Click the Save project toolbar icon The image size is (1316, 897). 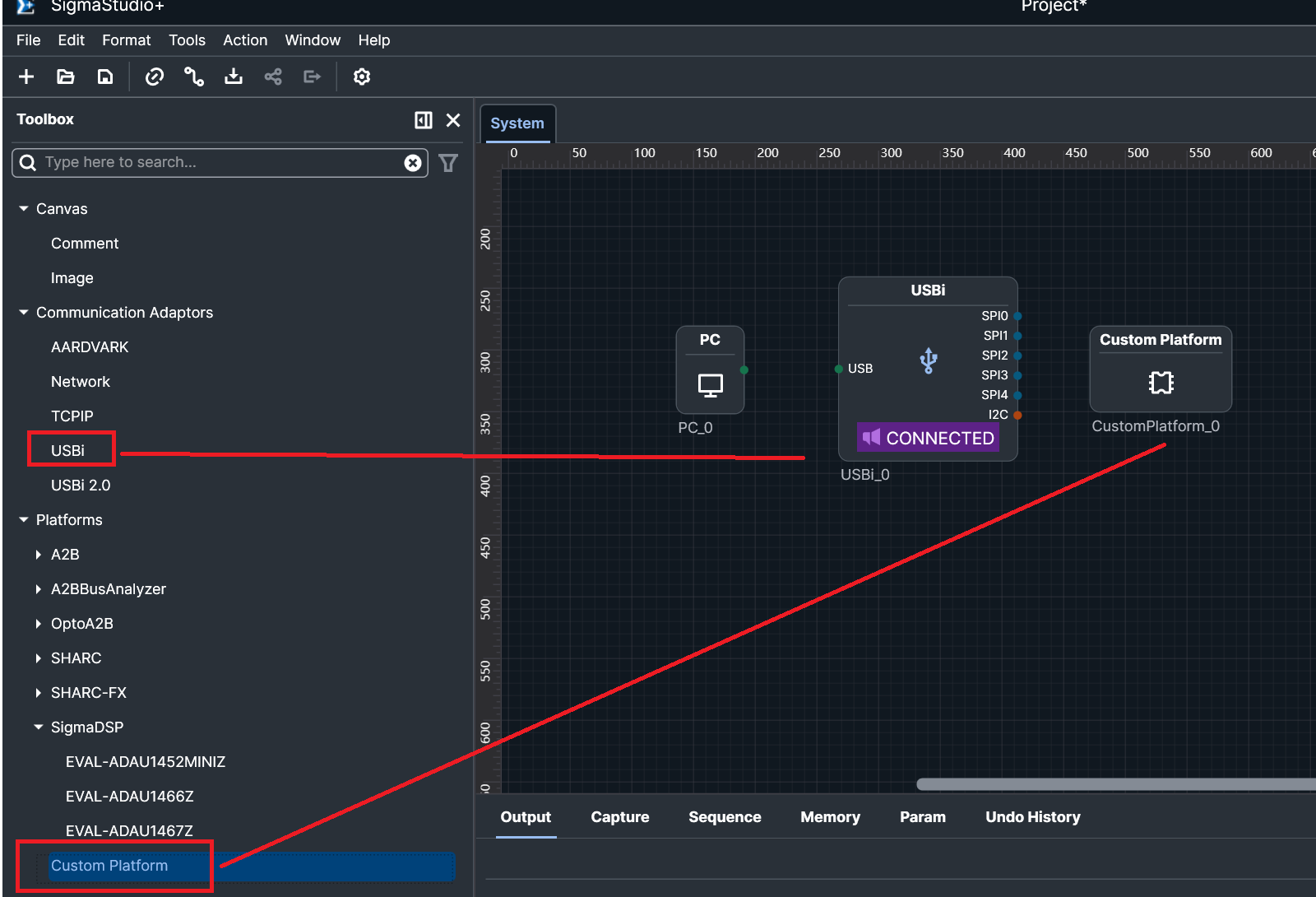point(105,77)
